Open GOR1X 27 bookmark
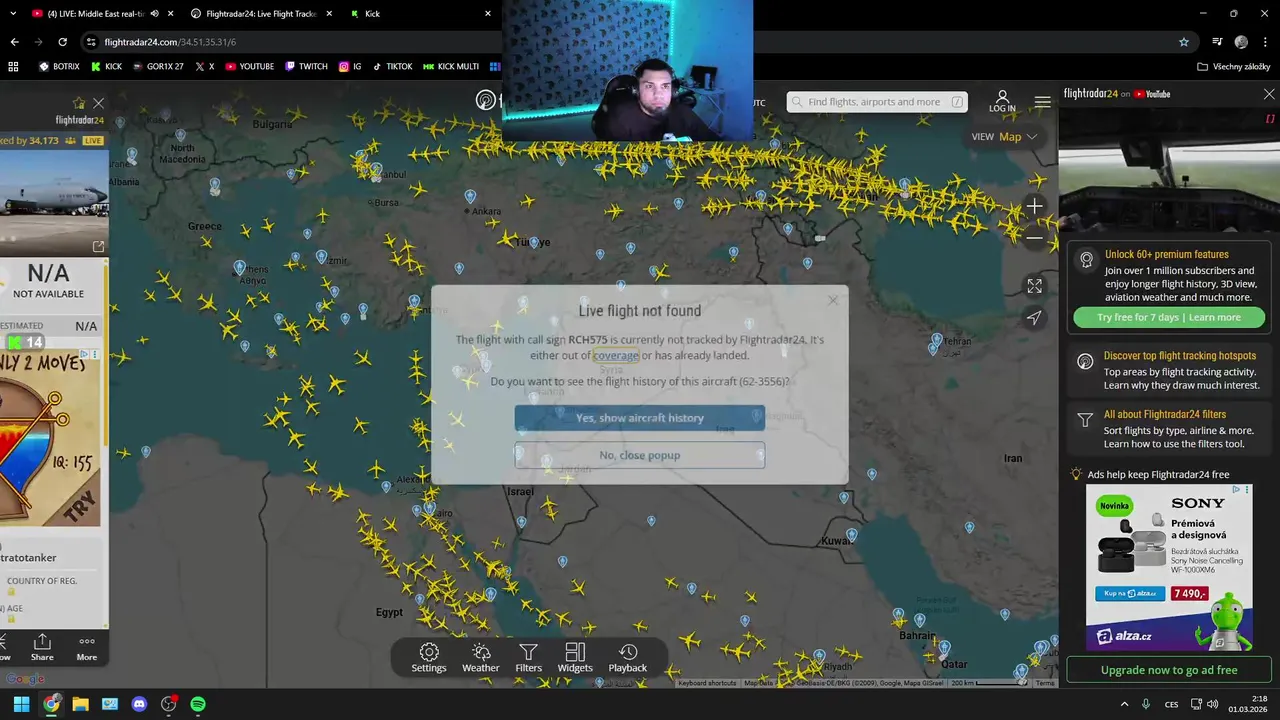 157,66
